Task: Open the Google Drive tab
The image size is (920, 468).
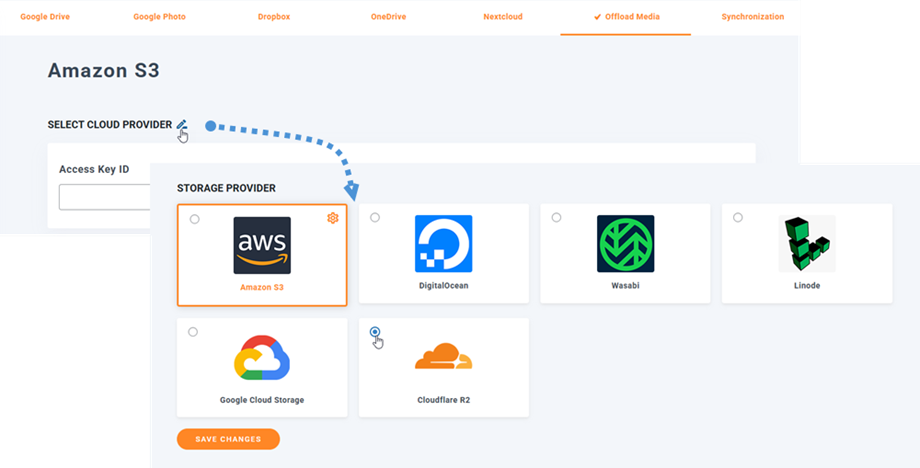Action: 45,17
